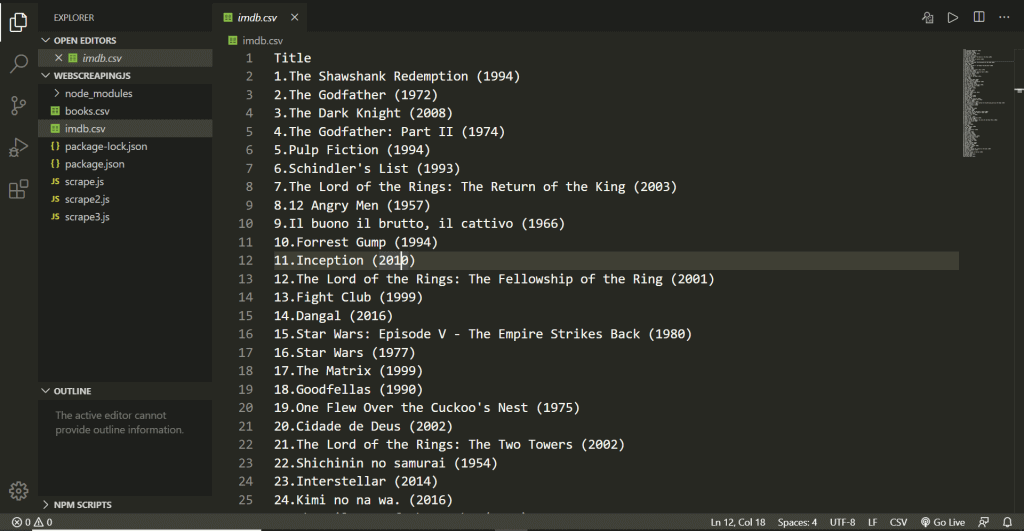The height and width of the screenshot is (531, 1024).
Task: Click the 12 Angry Men line
Action: [x=352, y=205]
